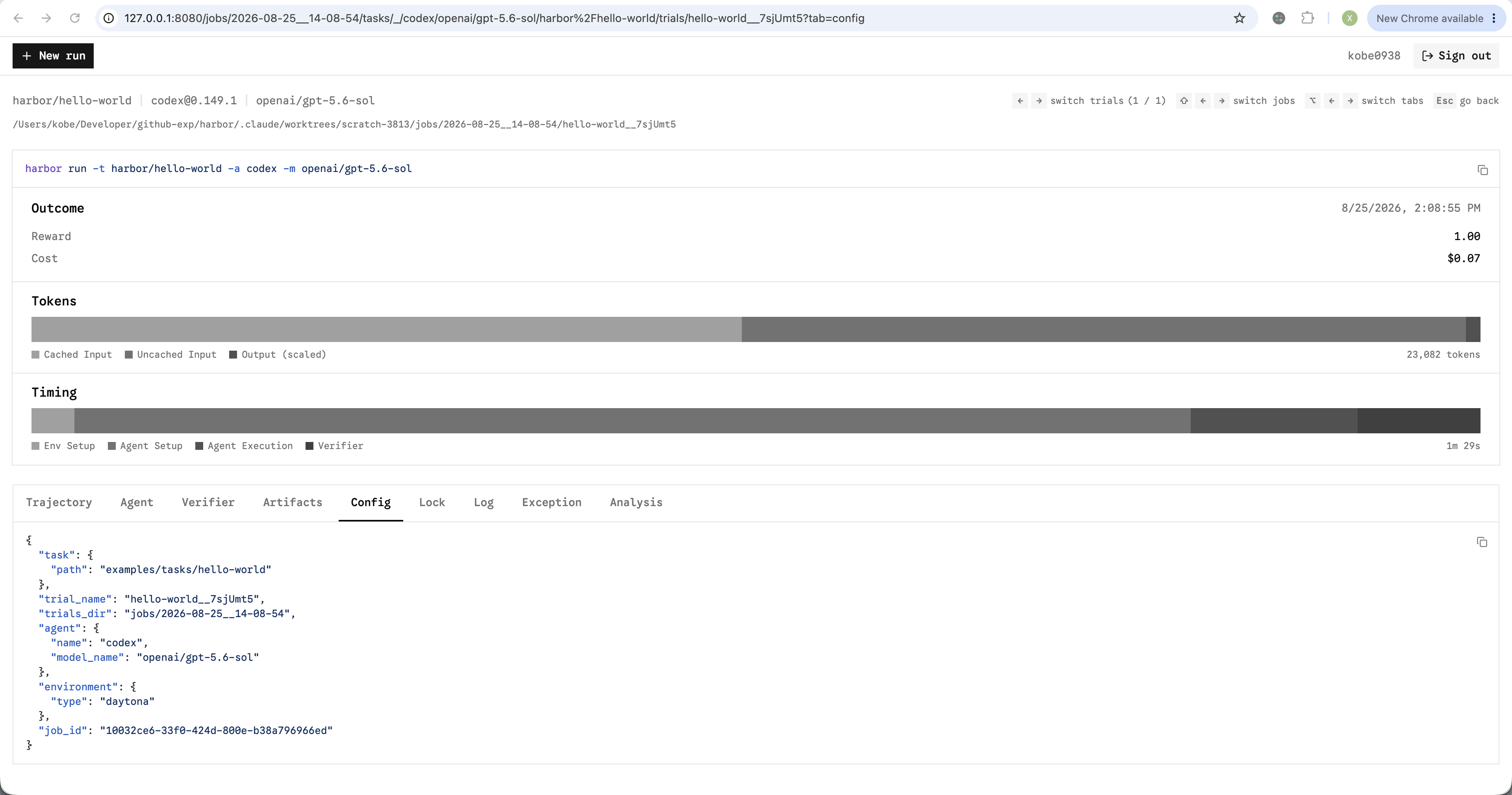Click Cached Input segment of token bar

tap(386, 330)
